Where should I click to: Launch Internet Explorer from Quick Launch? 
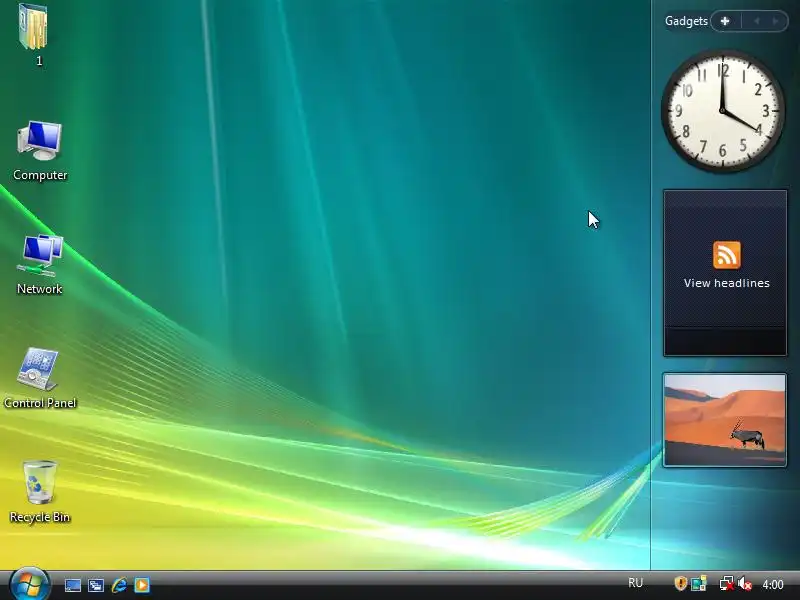click(119, 585)
